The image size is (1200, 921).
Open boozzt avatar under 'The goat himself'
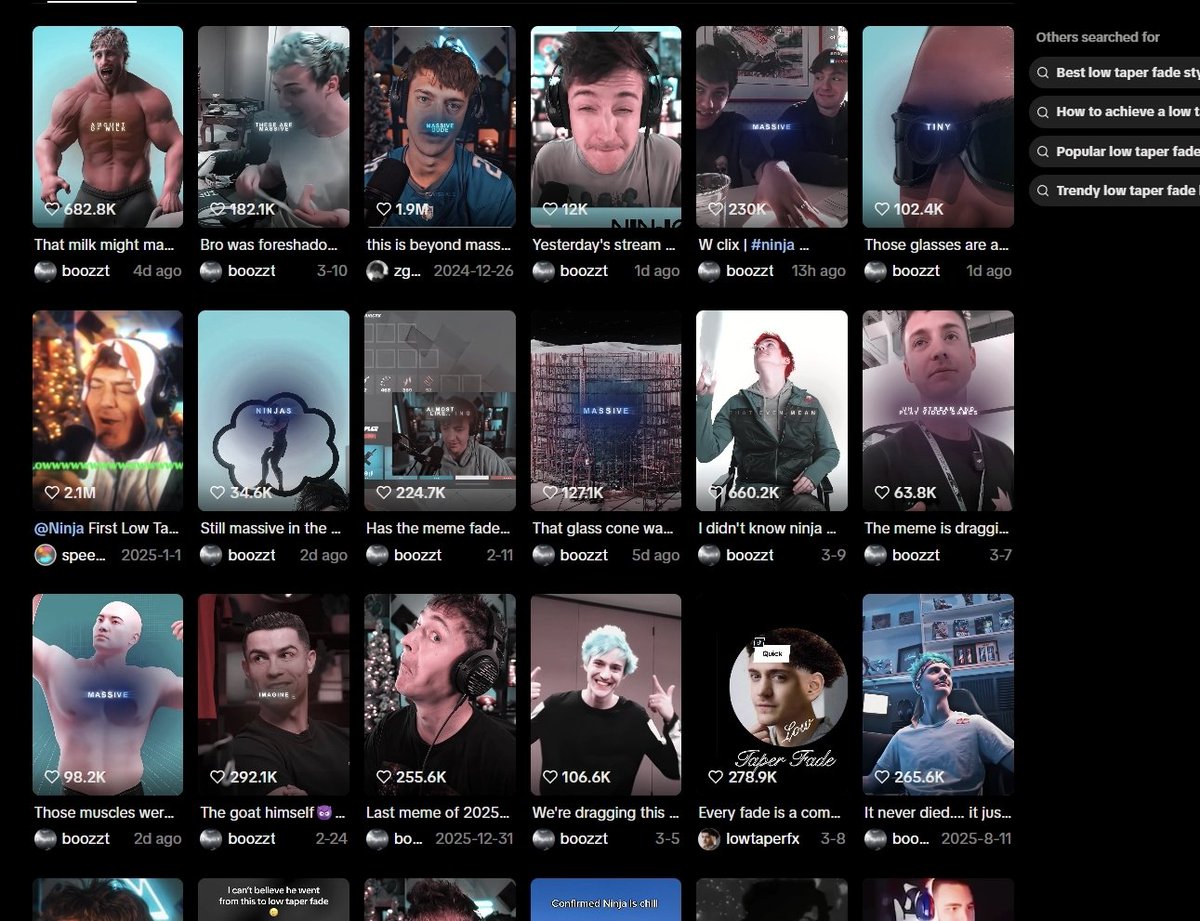point(211,839)
